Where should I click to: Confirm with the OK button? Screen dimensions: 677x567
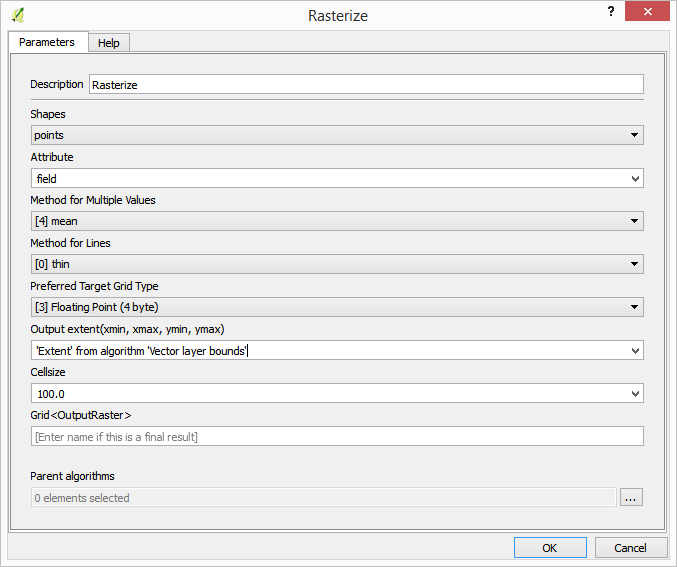[550, 548]
